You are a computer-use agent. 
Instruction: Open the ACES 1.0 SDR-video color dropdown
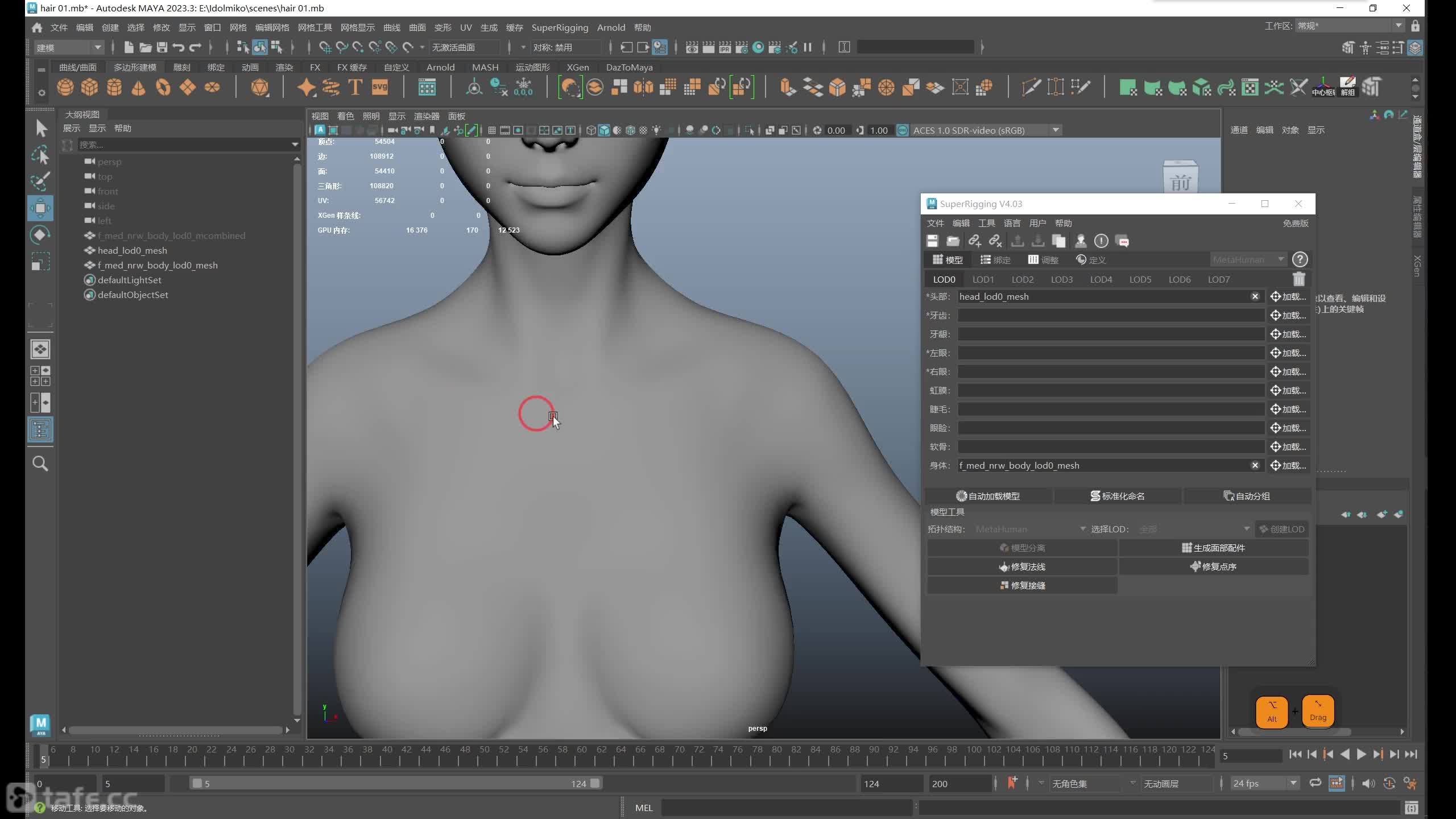[986, 130]
